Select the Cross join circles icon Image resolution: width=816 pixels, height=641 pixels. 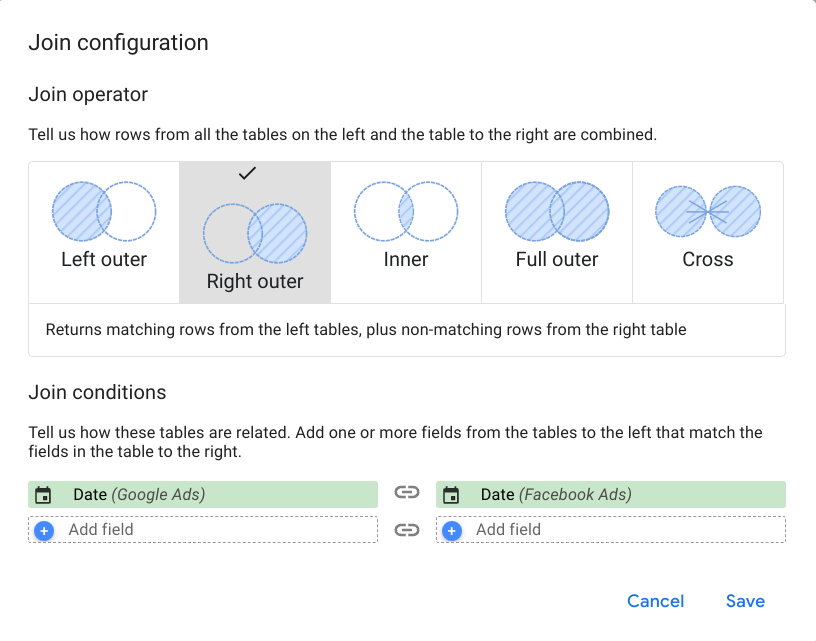[x=708, y=211]
